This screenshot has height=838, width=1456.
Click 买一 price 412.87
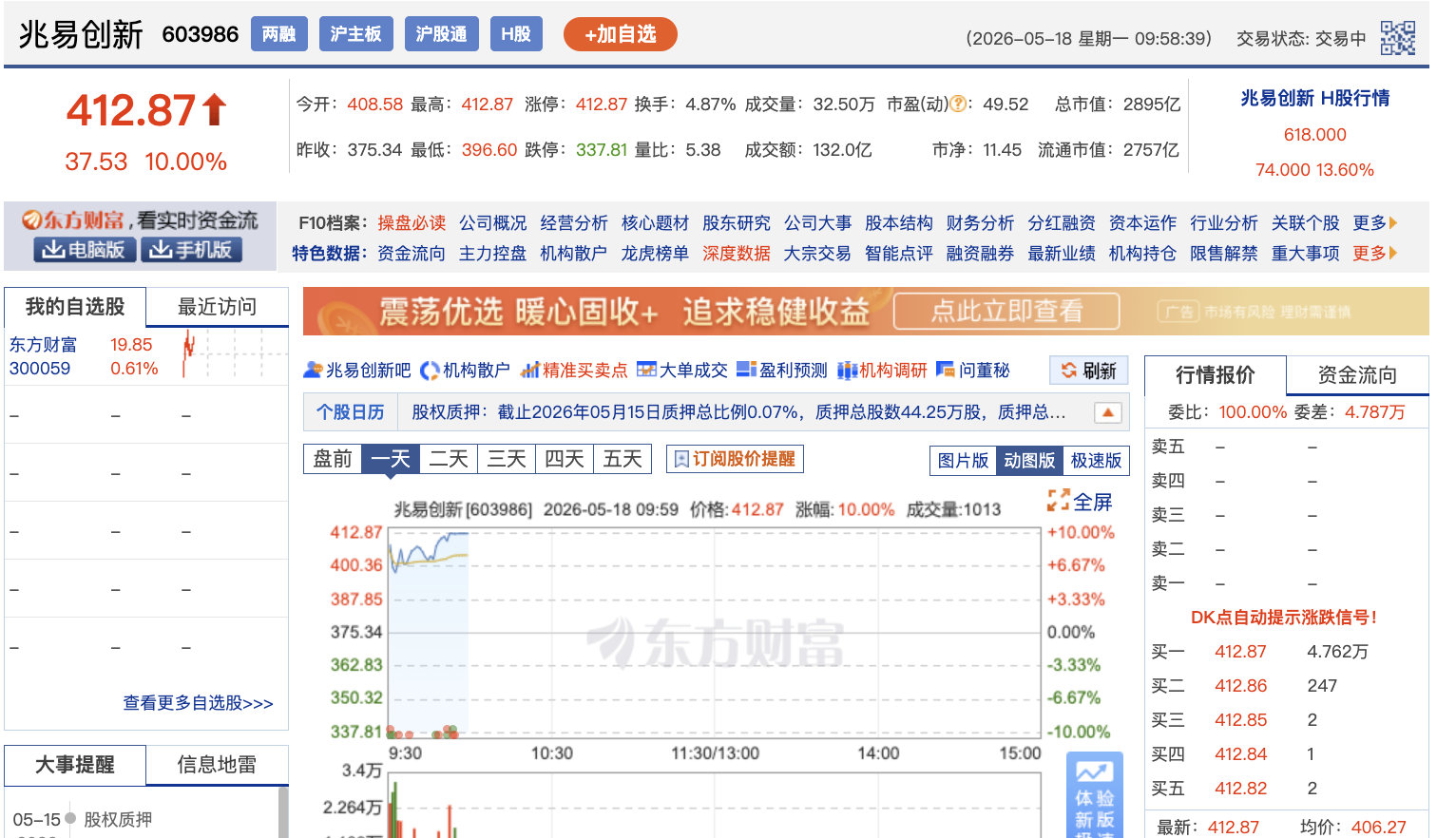point(1240,652)
